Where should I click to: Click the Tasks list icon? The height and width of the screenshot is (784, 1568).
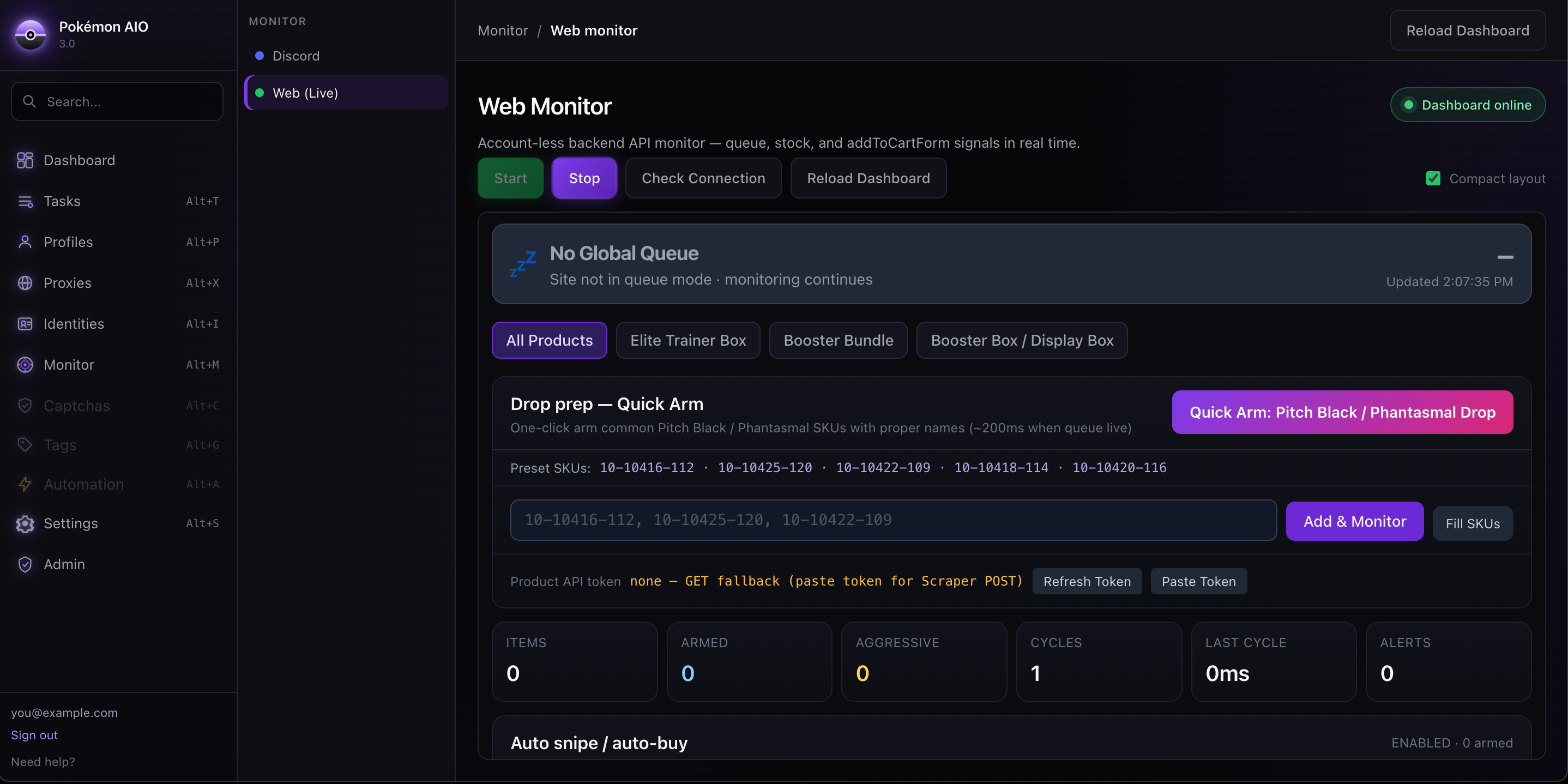click(25, 201)
